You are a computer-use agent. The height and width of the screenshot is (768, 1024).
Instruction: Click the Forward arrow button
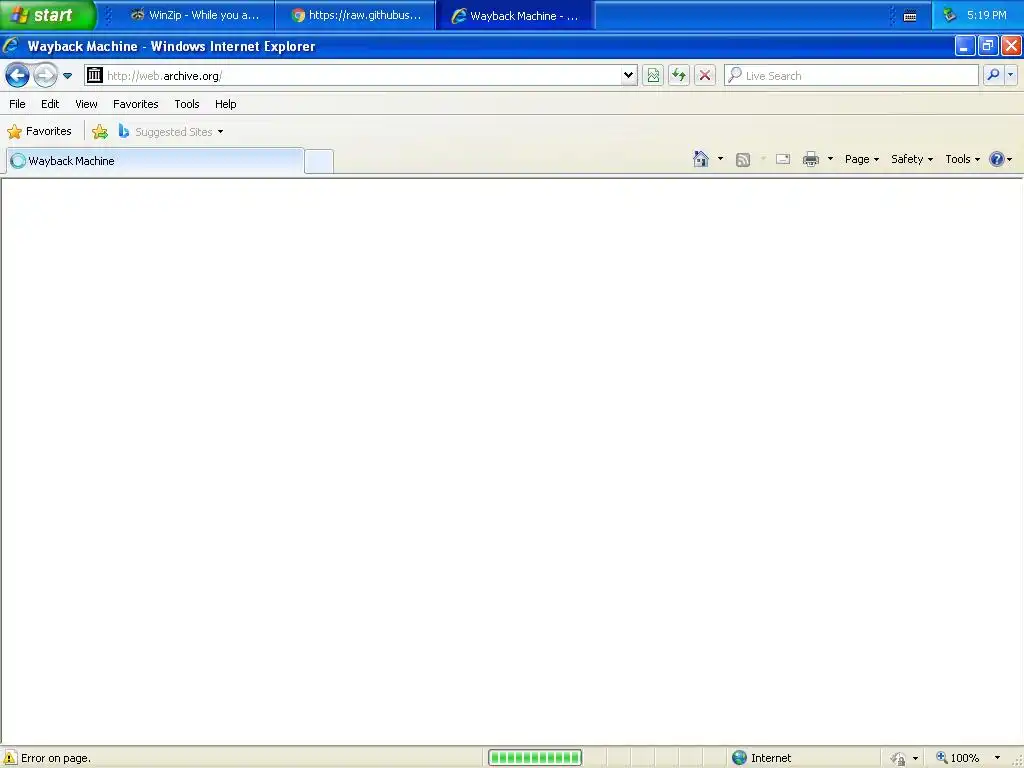tap(45, 76)
